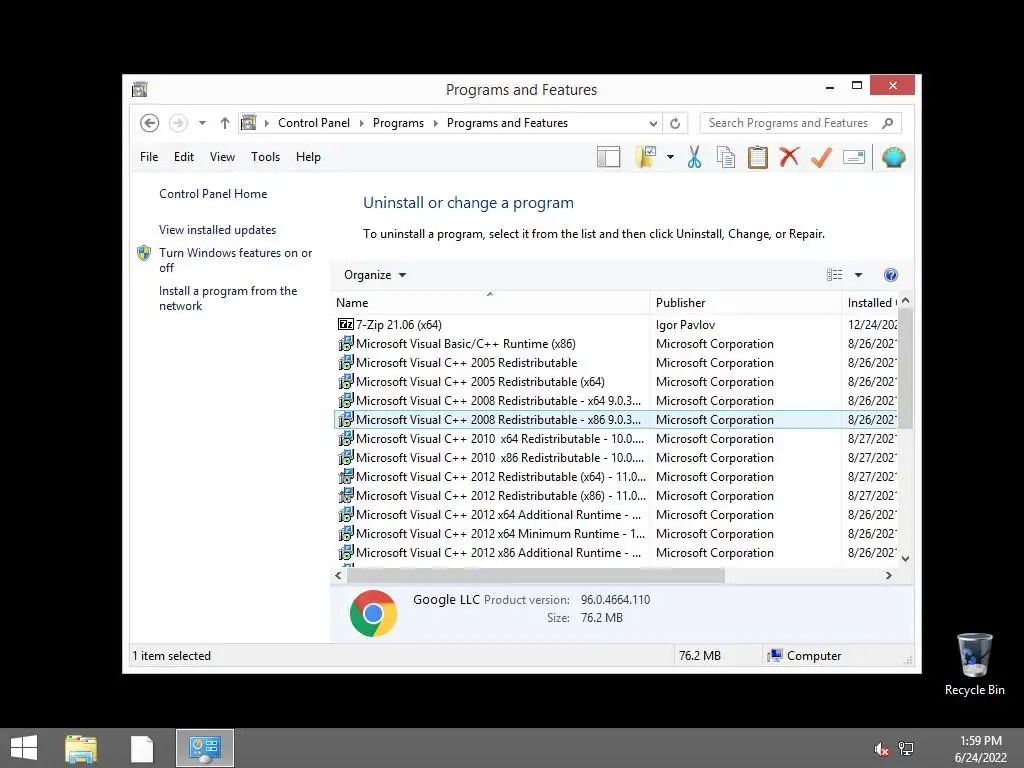Click the muted volume tray icon
Viewport: 1024px width, 768px height.
click(x=881, y=749)
